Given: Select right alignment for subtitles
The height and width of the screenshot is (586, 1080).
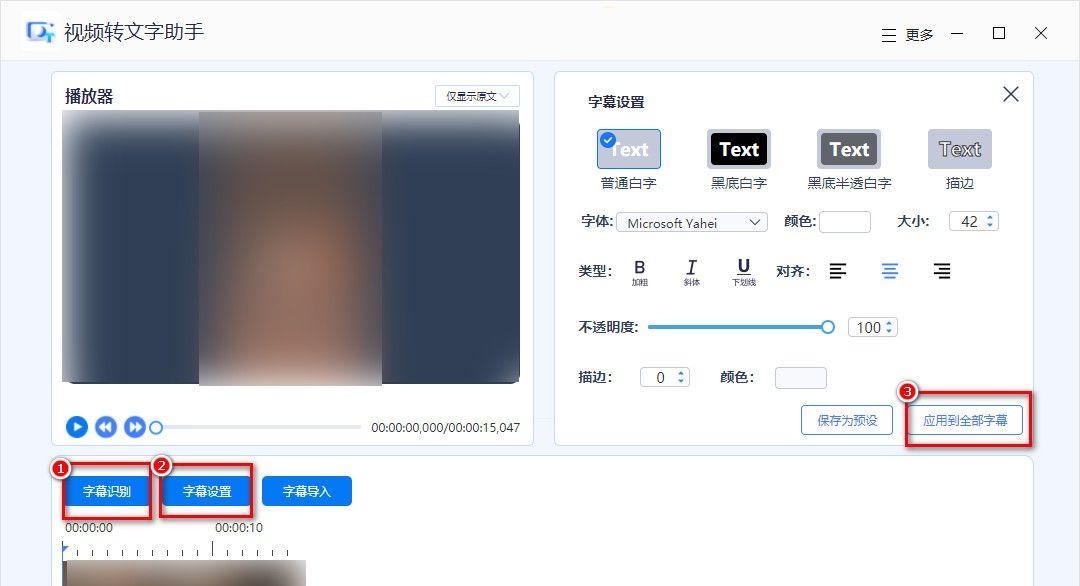Looking at the screenshot, I should tap(941, 270).
